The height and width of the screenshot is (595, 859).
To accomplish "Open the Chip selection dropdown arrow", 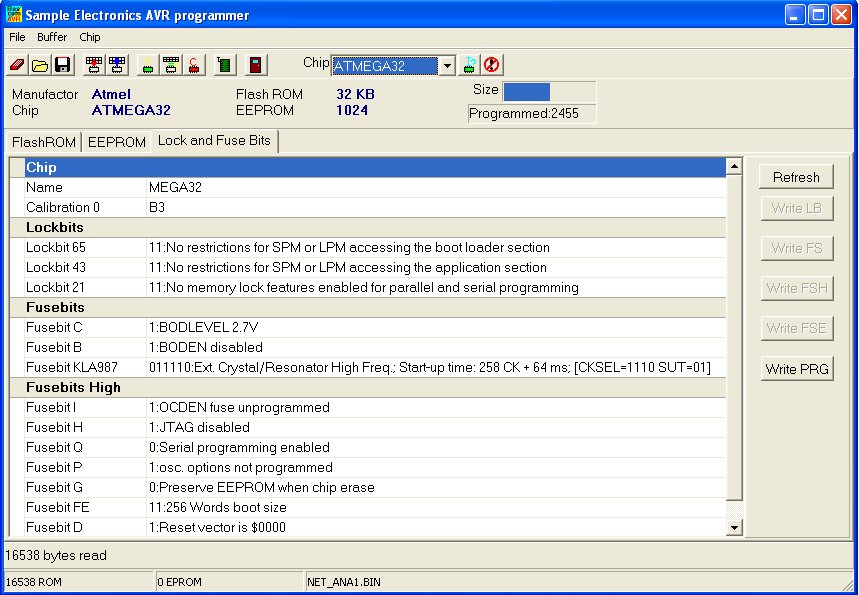I will [447, 65].
